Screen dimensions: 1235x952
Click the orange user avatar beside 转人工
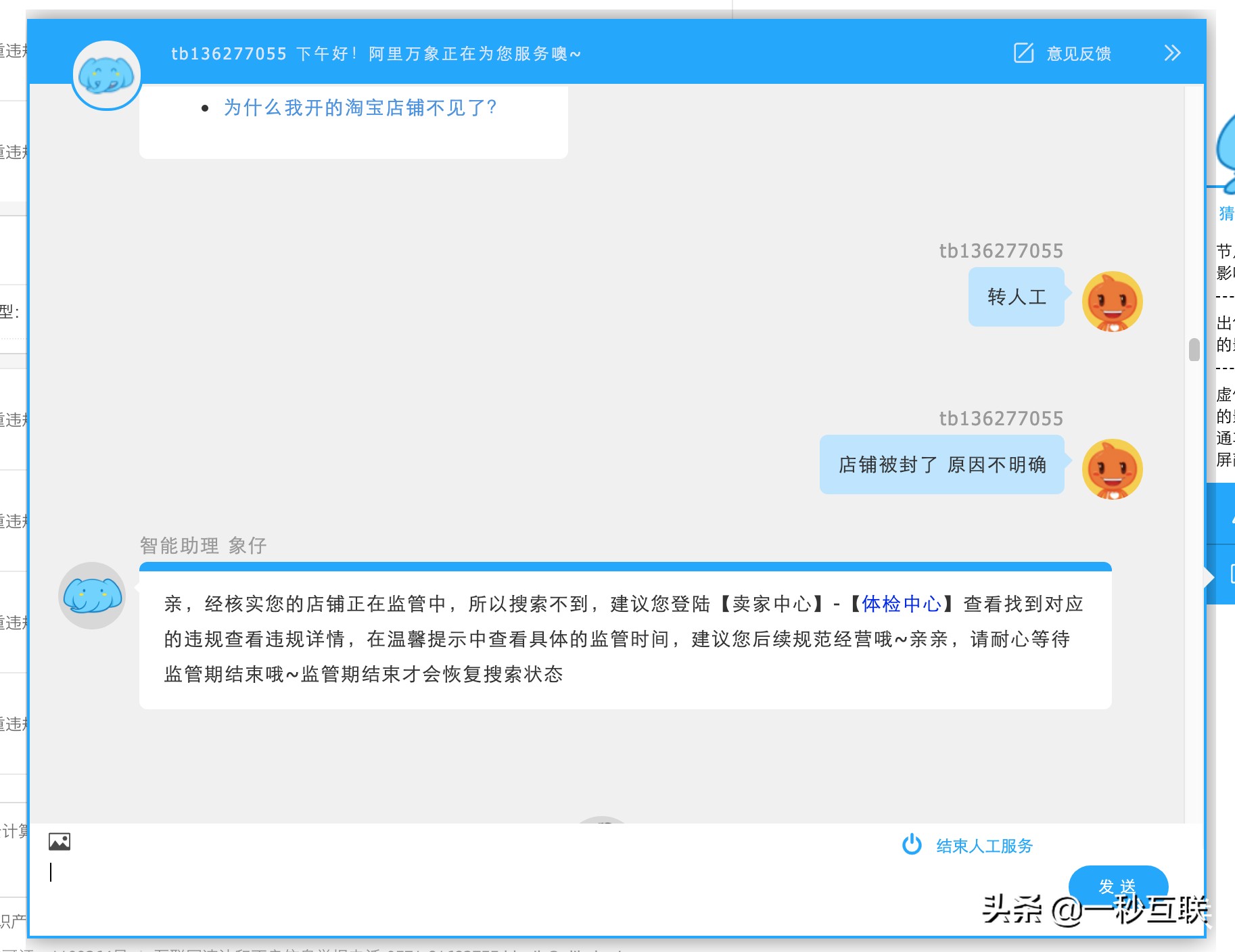click(1111, 300)
